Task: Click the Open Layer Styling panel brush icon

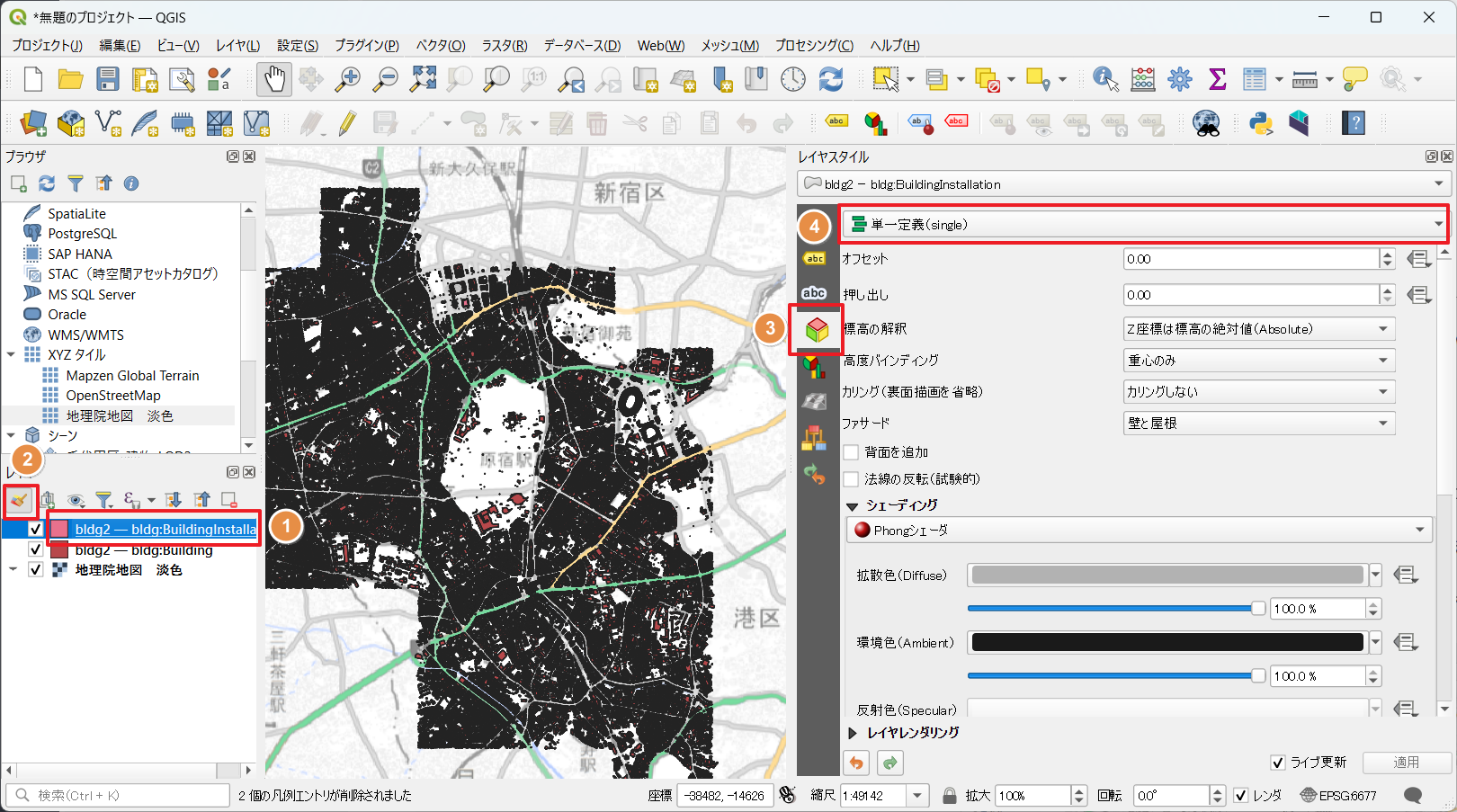Action: pyautogui.click(x=19, y=500)
